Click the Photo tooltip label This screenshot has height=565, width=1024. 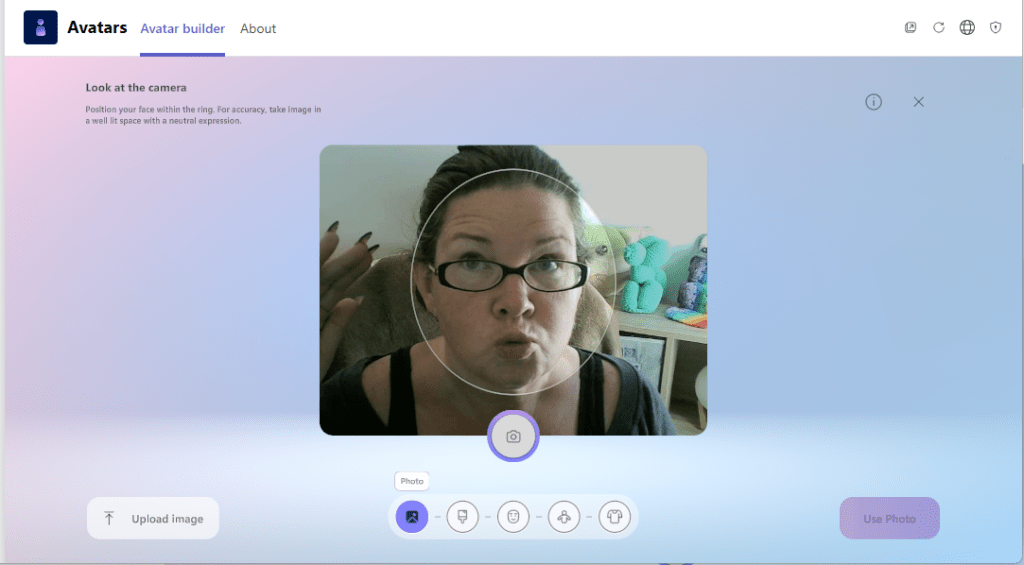tap(412, 481)
